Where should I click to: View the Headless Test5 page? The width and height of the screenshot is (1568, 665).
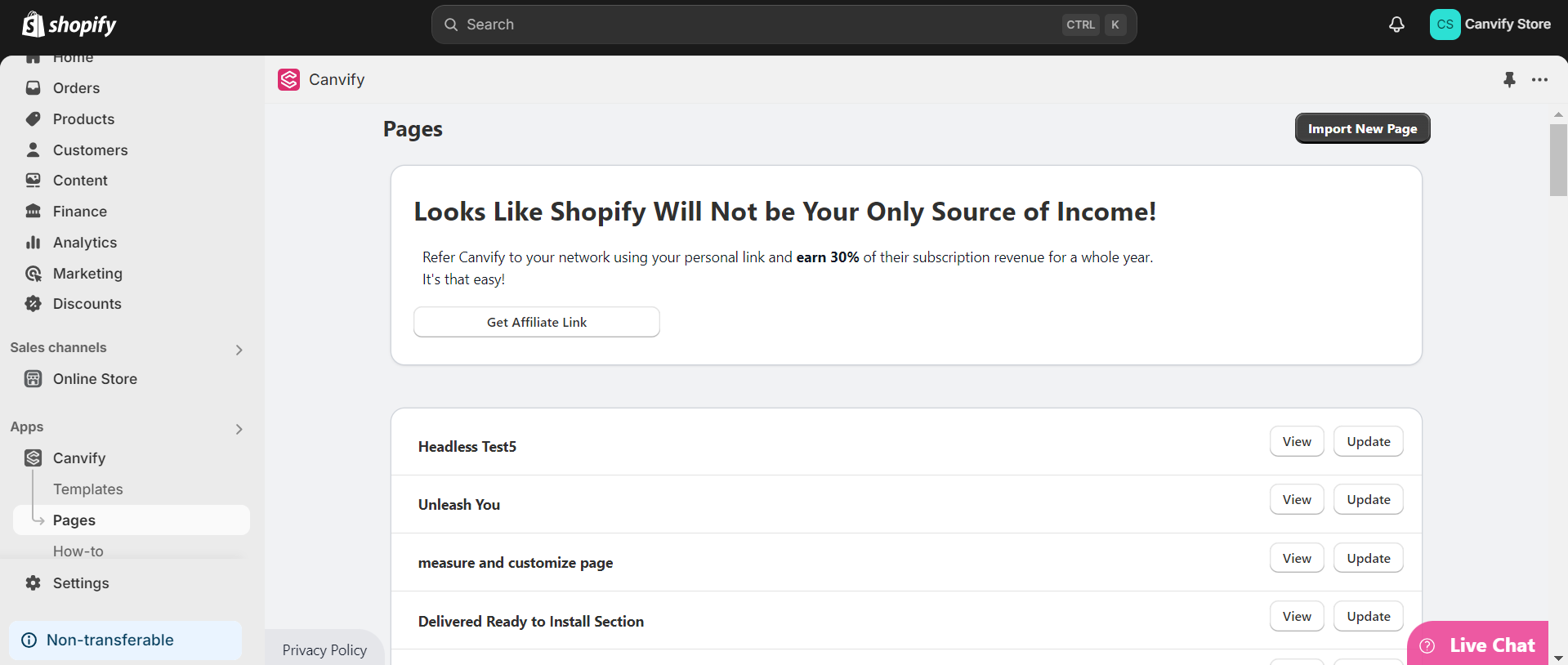pyautogui.click(x=1297, y=441)
